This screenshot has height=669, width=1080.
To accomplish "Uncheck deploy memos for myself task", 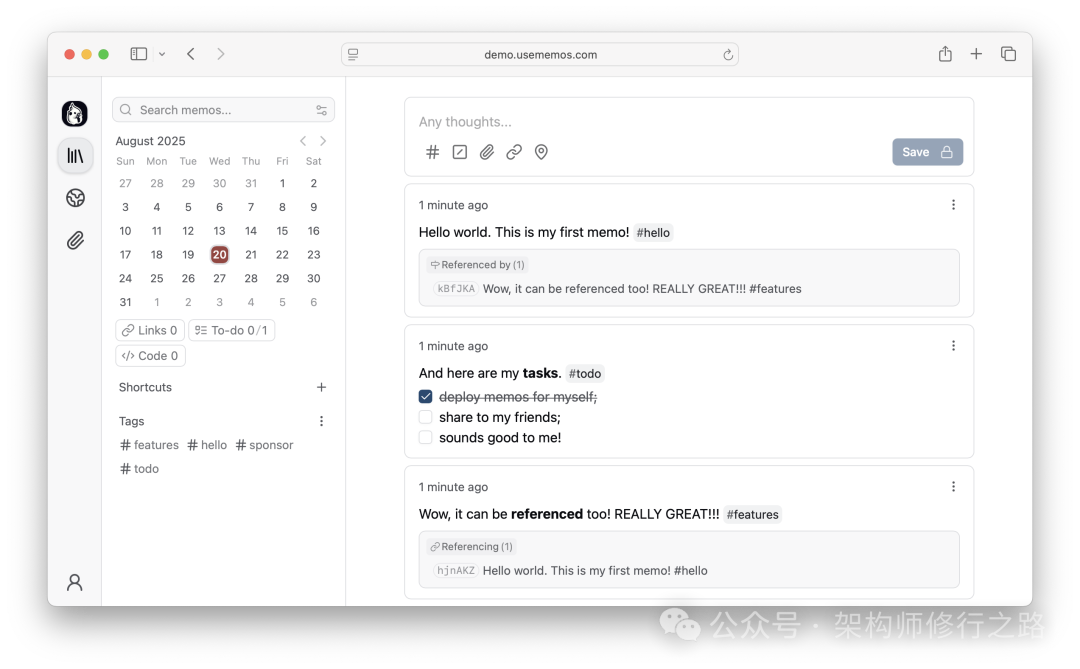I will pos(426,397).
